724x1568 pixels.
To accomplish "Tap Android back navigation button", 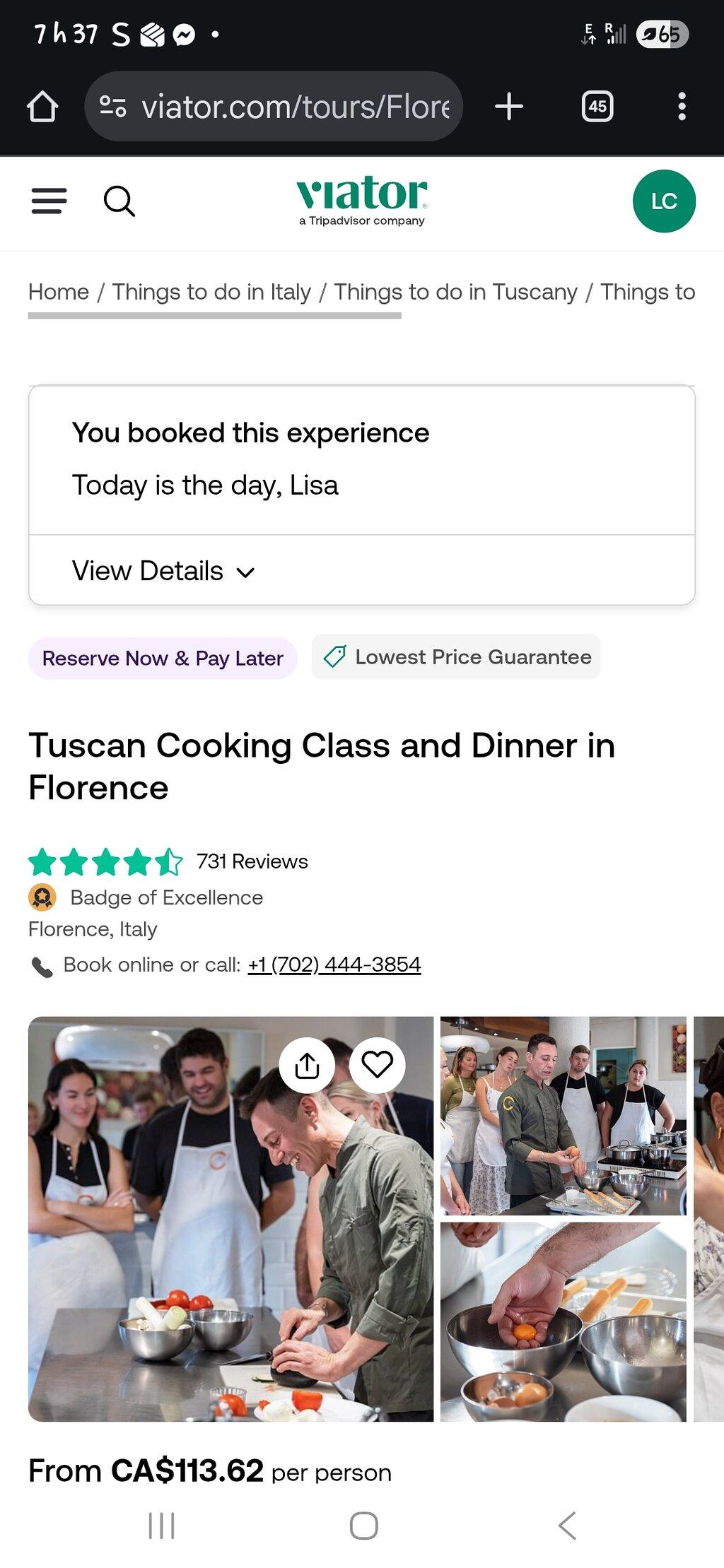I will 567,1526.
